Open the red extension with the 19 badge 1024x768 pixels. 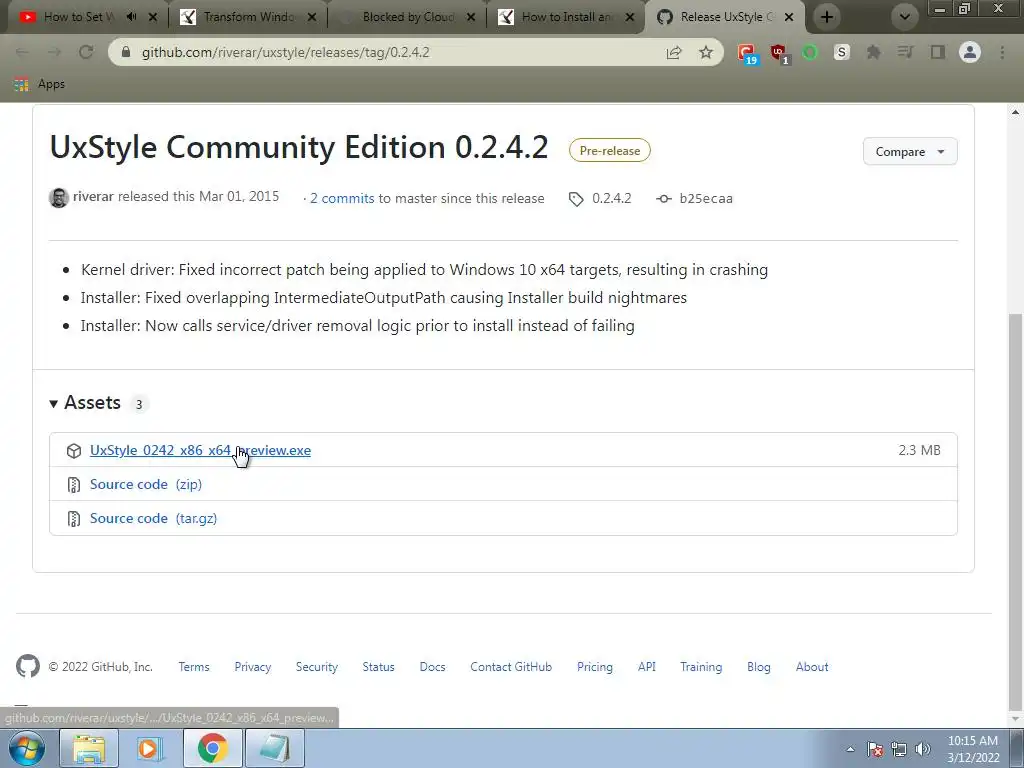(x=747, y=54)
